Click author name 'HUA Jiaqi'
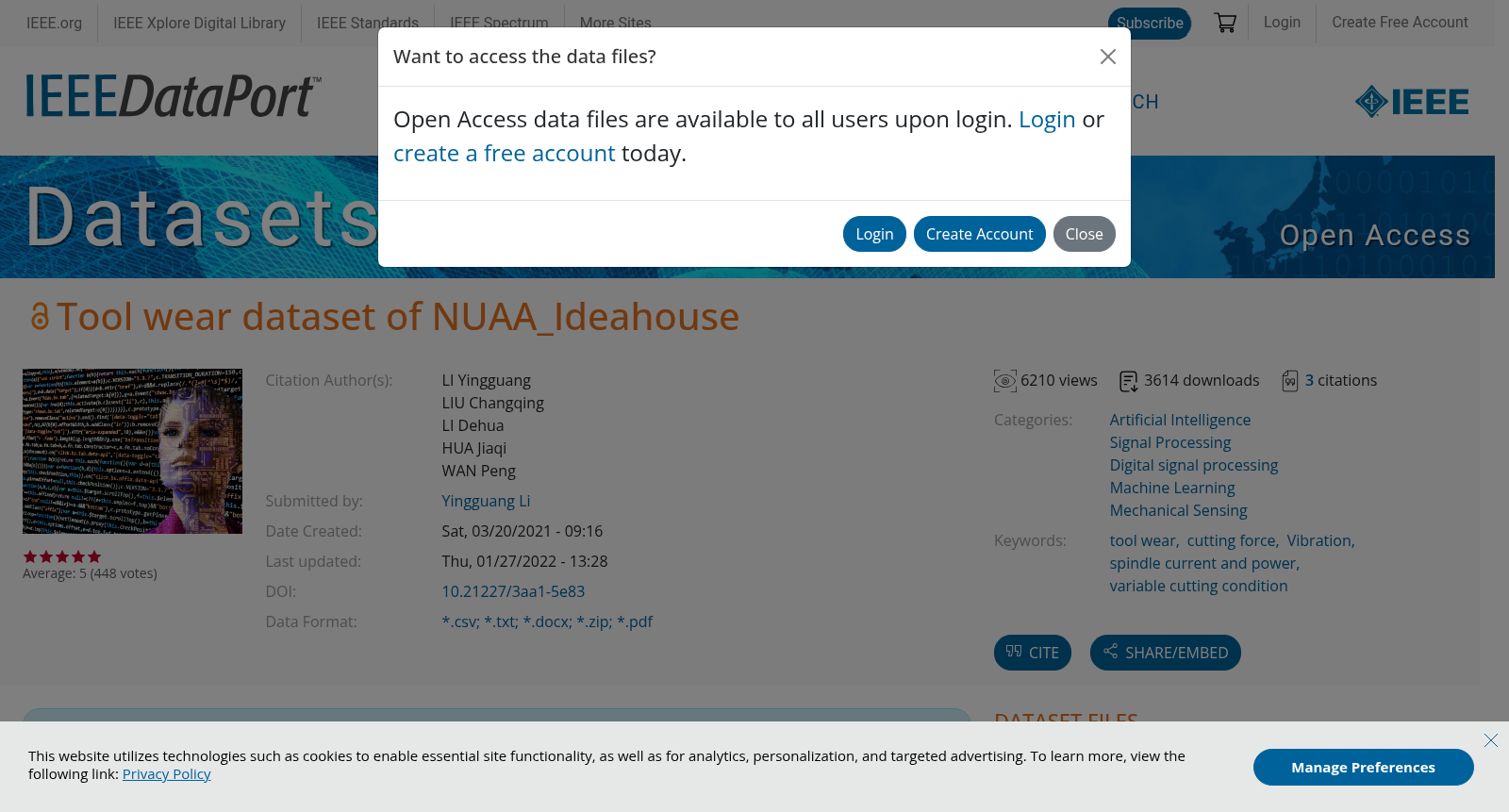This screenshot has width=1509, height=812. 473,449
